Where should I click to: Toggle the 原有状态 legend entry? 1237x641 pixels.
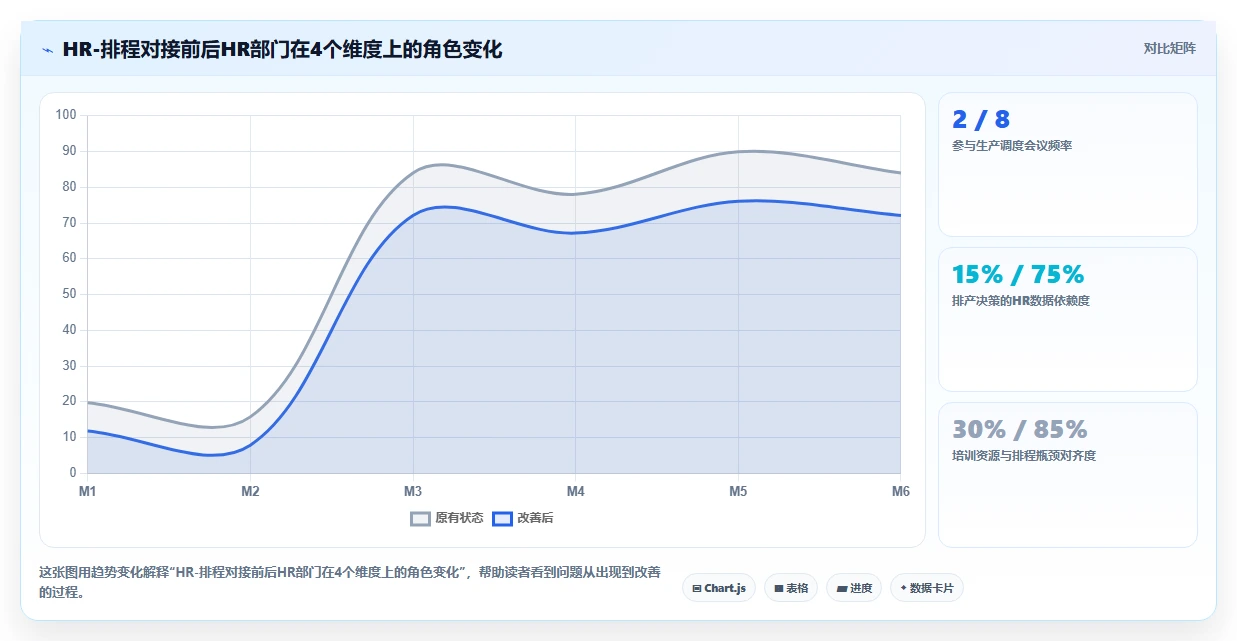447,518
